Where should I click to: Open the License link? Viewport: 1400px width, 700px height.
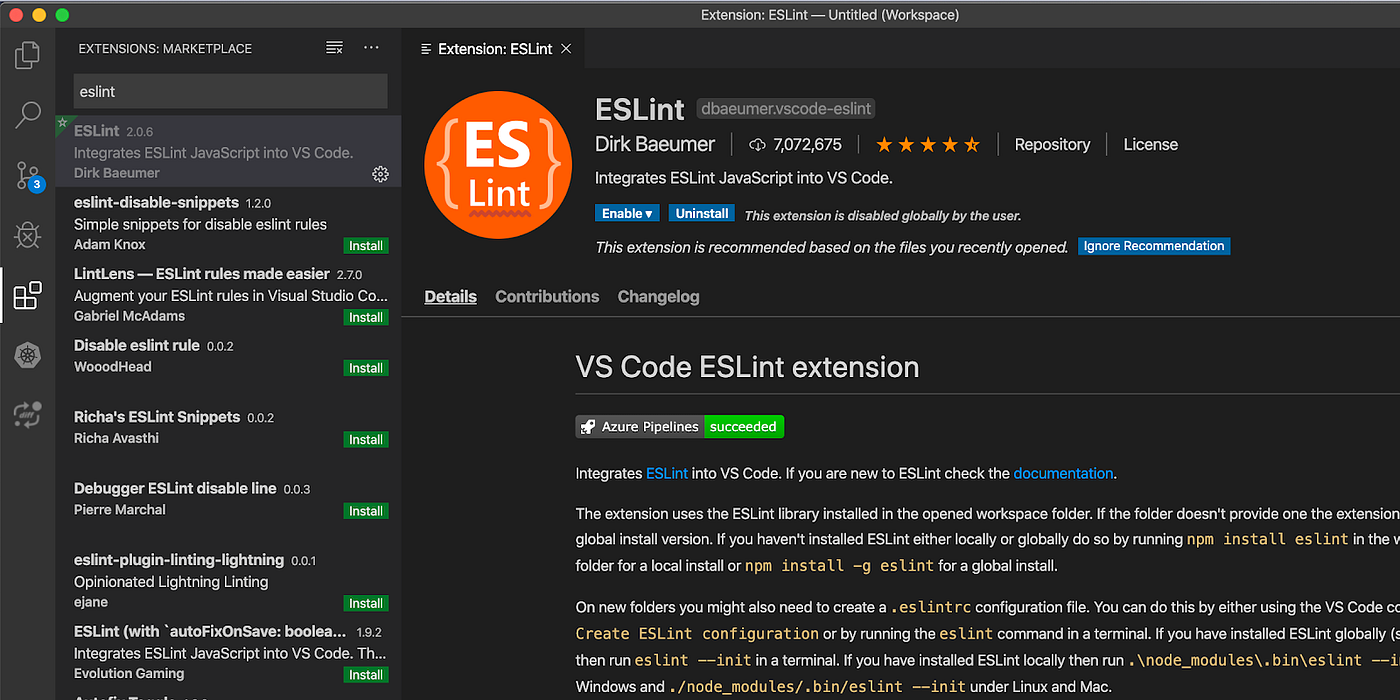(x=1150, y=145)
